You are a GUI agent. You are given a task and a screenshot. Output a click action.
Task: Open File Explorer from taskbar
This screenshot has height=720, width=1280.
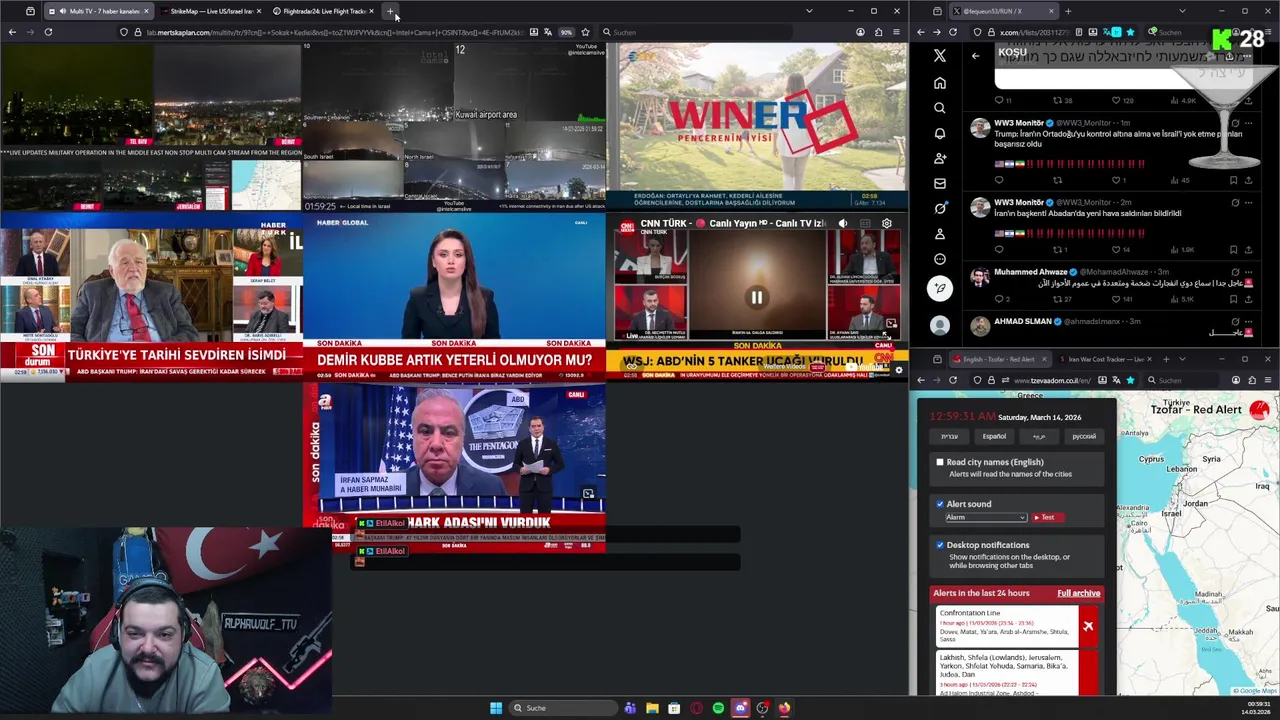(652, 708)
